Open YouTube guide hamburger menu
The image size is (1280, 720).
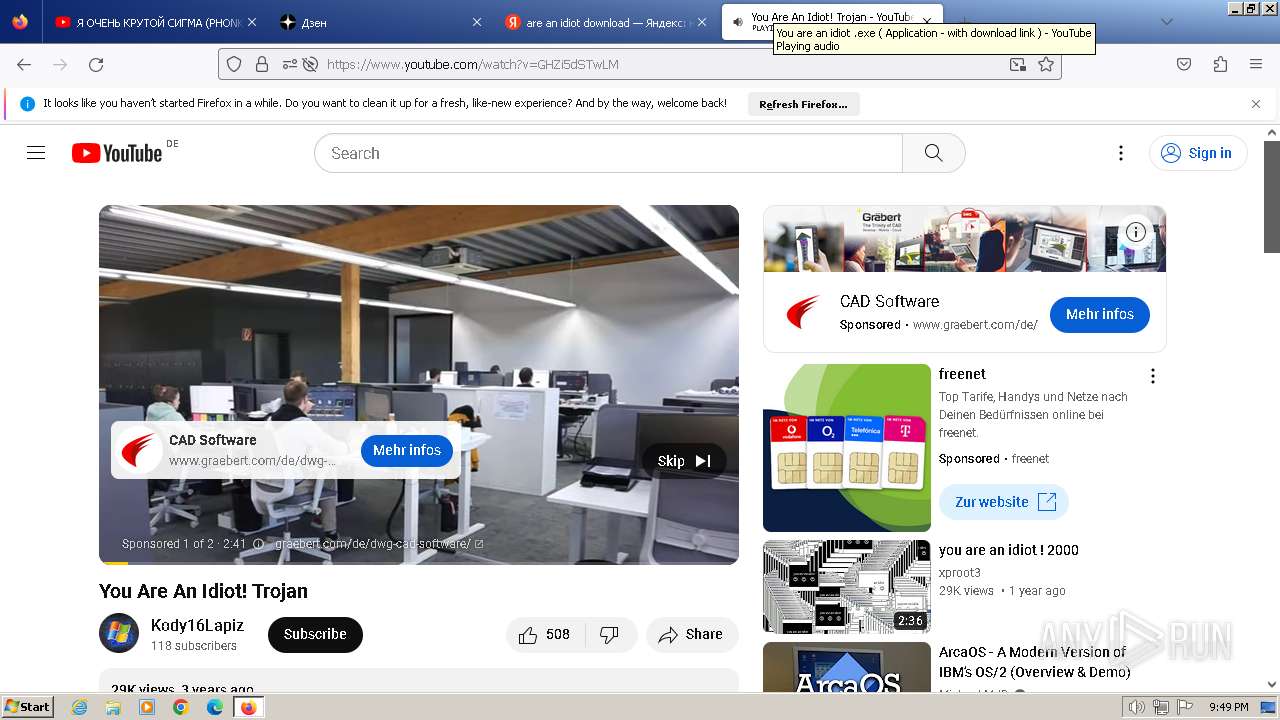pyautogui.click(x=36, y=153)
